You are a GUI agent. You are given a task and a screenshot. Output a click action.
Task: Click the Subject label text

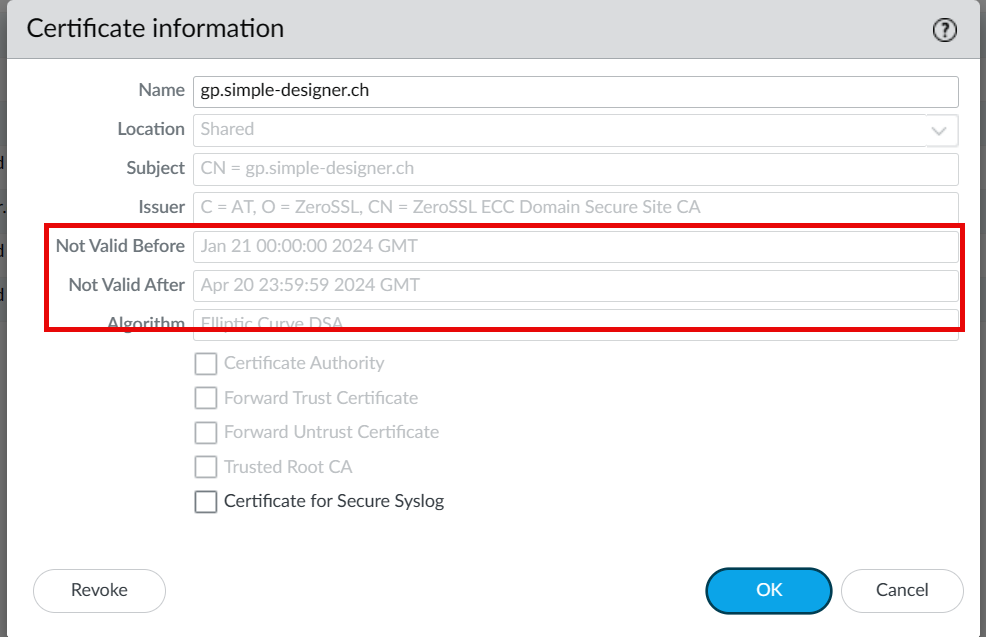(155, 168)
